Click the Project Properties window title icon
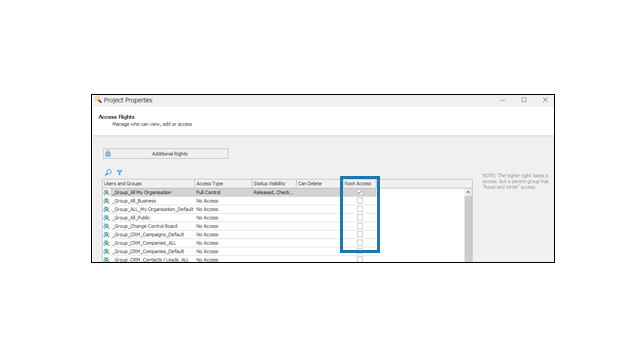 click(98, 100)
